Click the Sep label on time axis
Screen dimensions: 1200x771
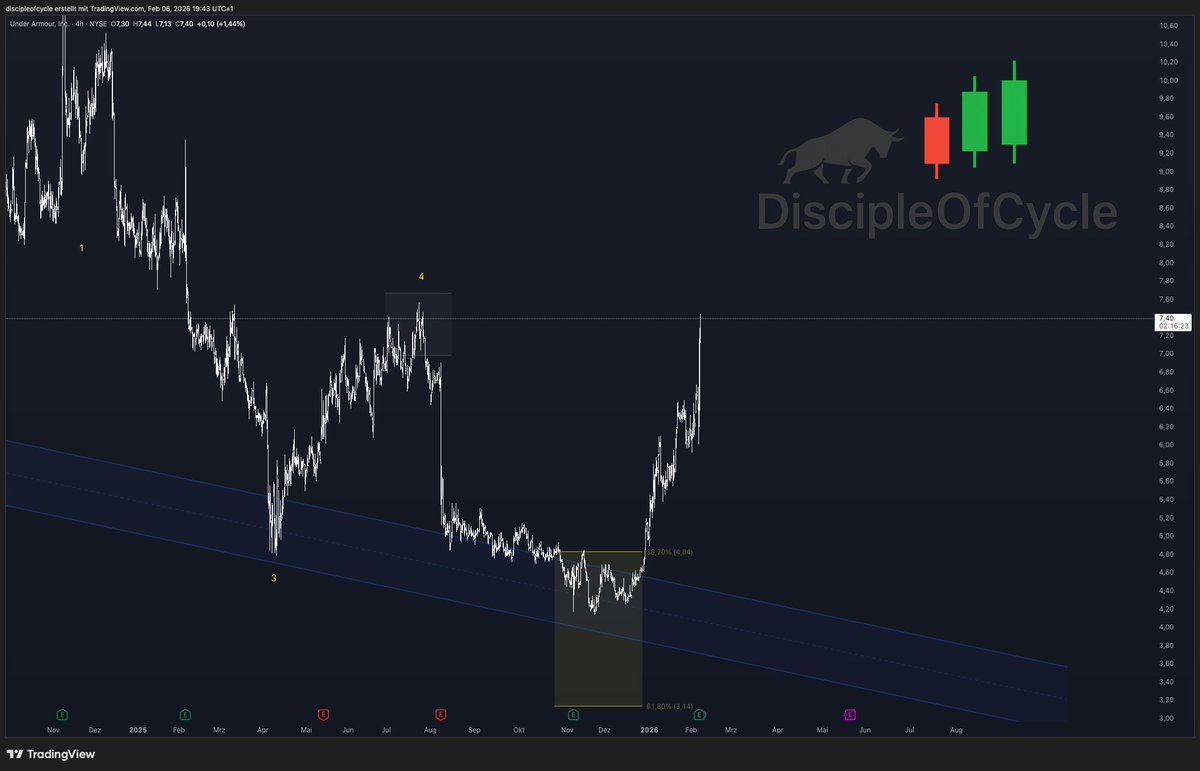(x=474, y=730)
